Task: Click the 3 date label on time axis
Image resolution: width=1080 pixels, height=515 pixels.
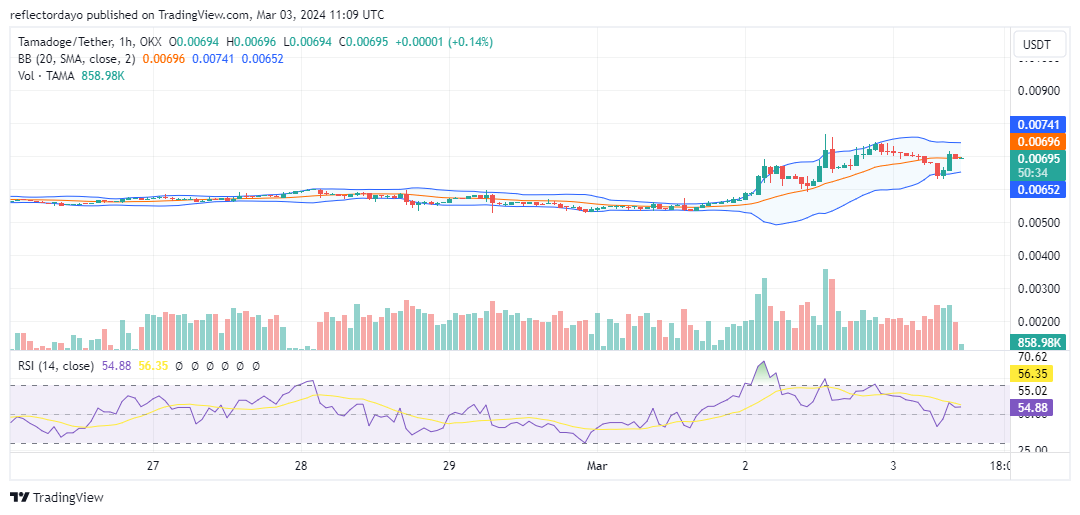Action: coord(893,465)
